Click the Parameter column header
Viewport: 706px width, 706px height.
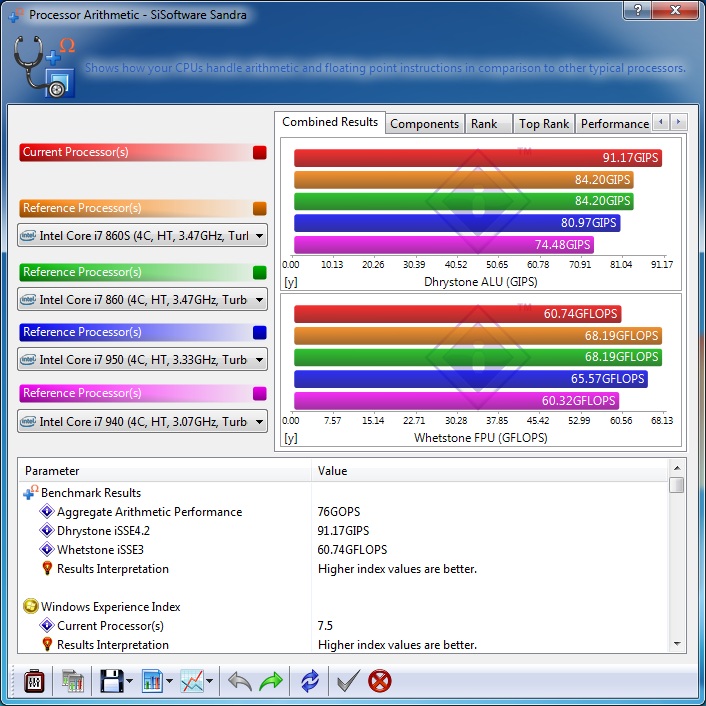pos(165,471)
